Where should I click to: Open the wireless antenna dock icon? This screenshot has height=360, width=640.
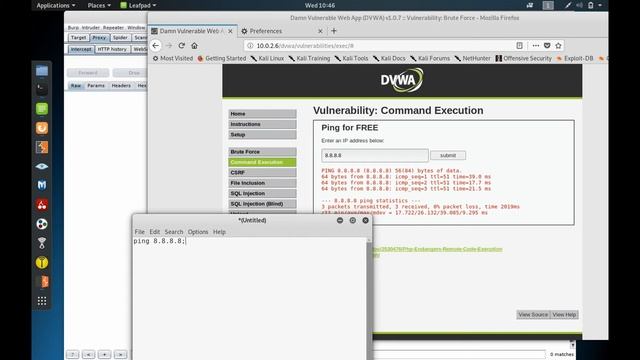(x=42, y=243)
